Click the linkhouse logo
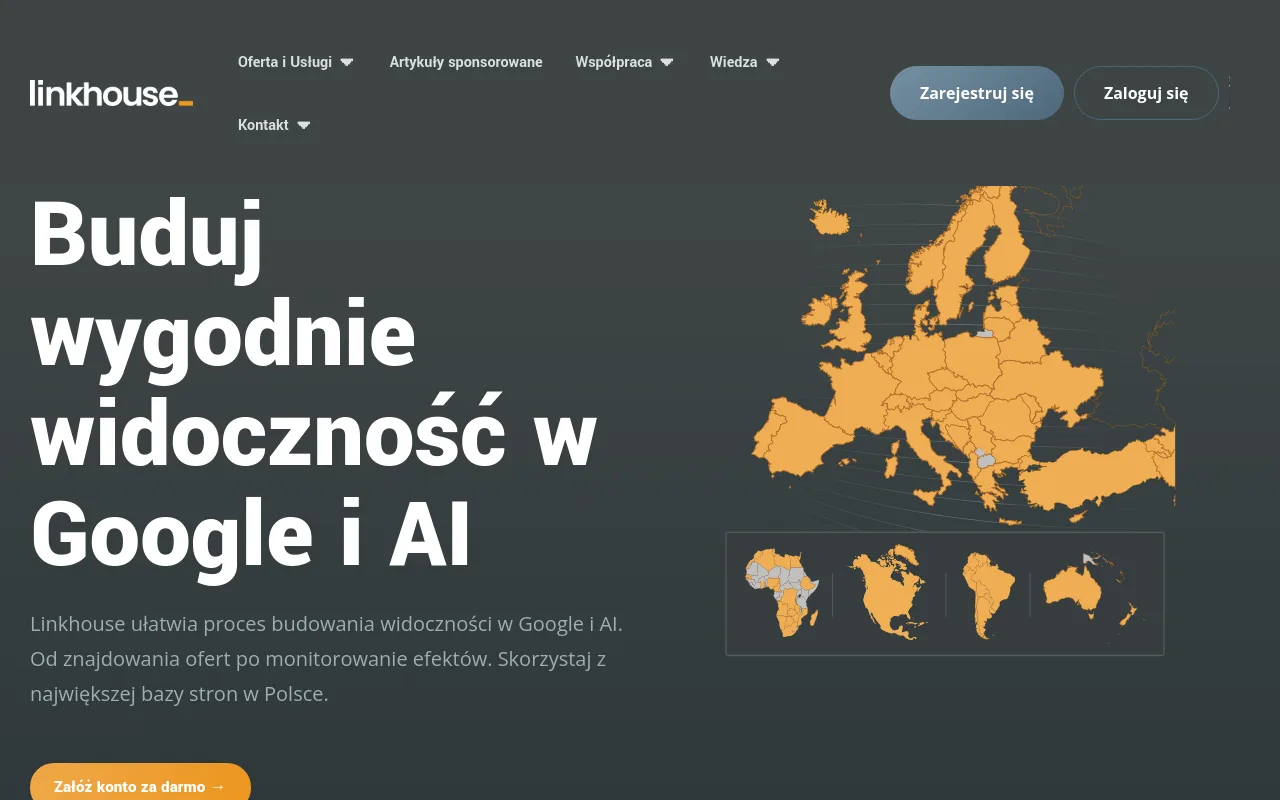The image size is (1280, 800). pyautogui.click(x=111, y=93)
